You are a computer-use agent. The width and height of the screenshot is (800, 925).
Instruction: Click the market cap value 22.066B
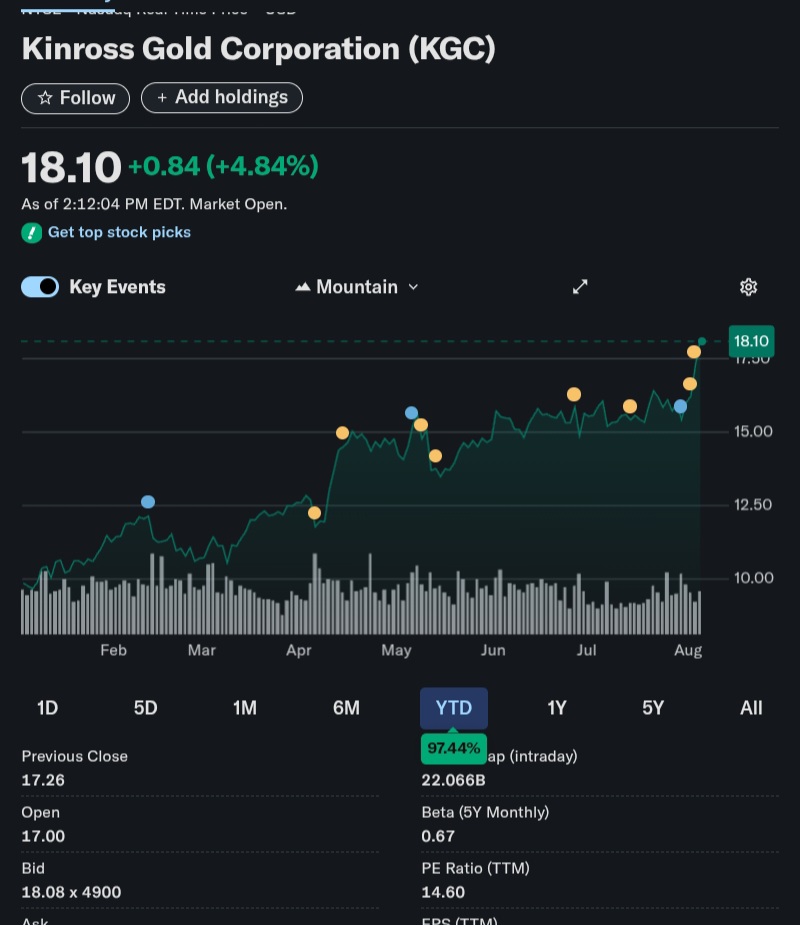453,780
